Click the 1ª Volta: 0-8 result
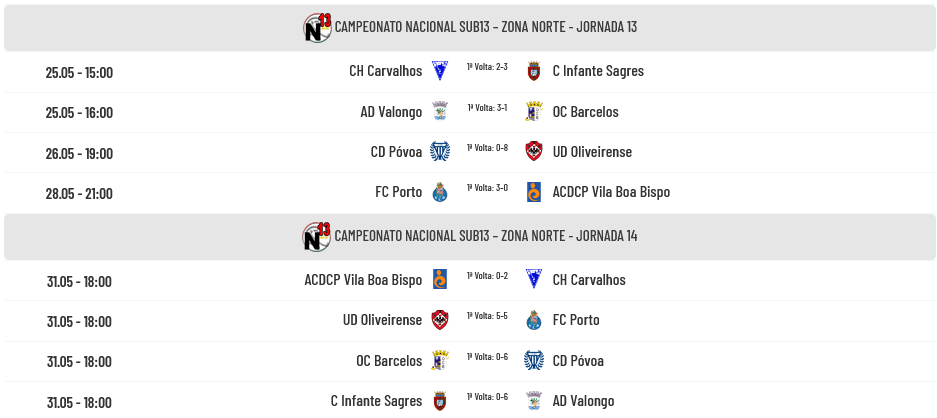The height and width of the screenshot is (418, 937). [x=487, y=148]
